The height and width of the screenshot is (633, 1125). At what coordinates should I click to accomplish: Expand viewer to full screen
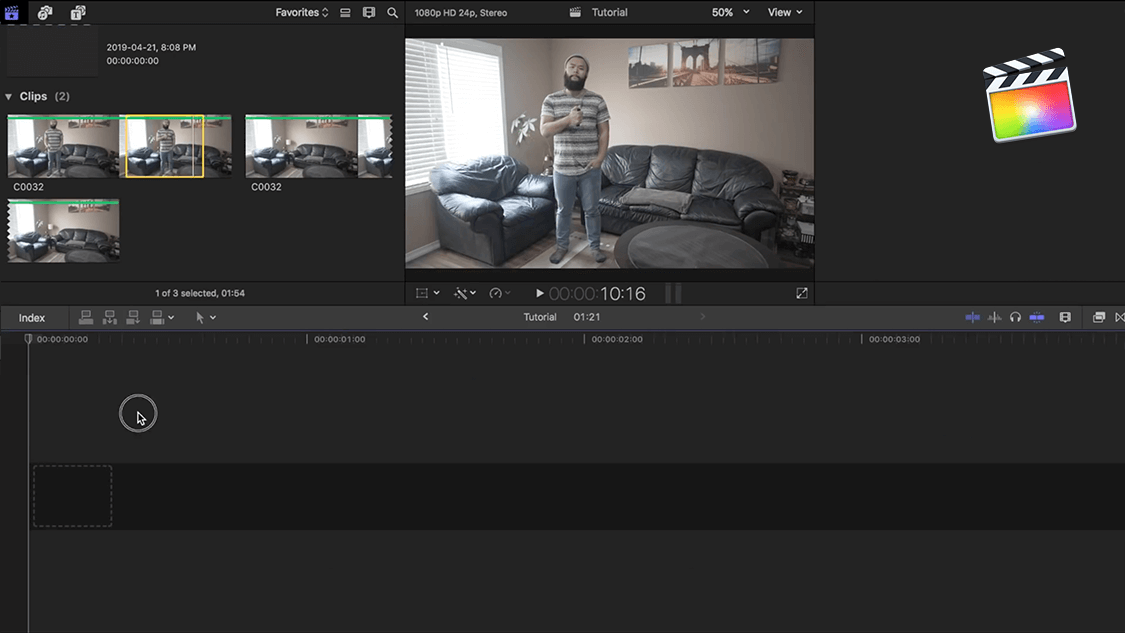click(x=801, y=293)
